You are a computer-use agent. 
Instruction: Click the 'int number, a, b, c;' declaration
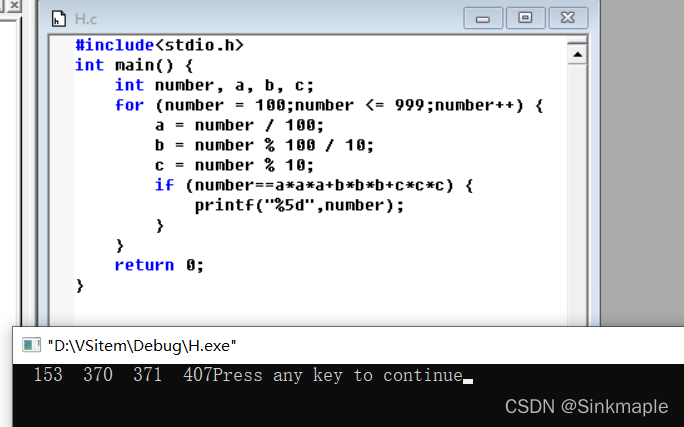pos(214,85)
